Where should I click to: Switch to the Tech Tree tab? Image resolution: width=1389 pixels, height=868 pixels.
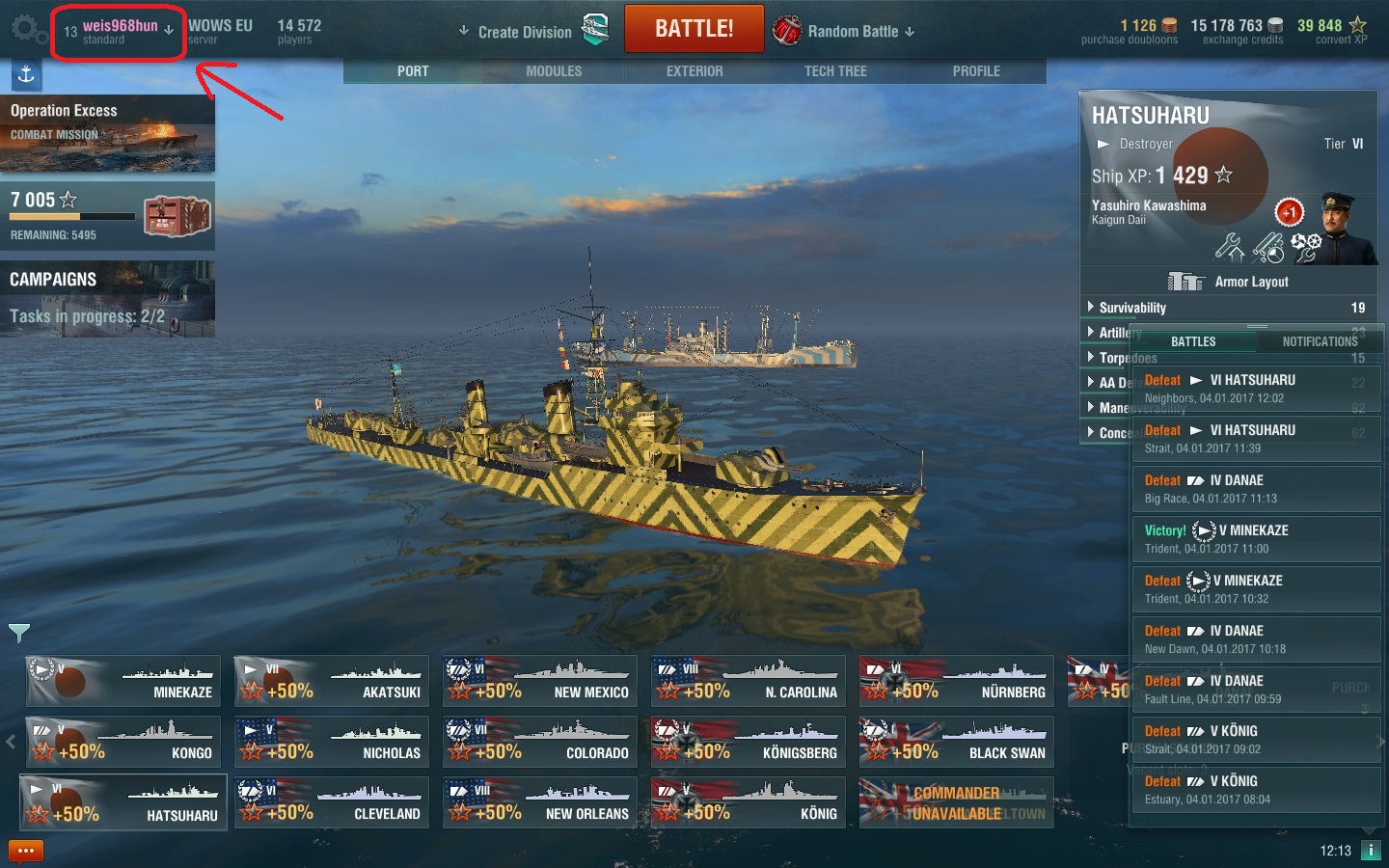point(835,71)
